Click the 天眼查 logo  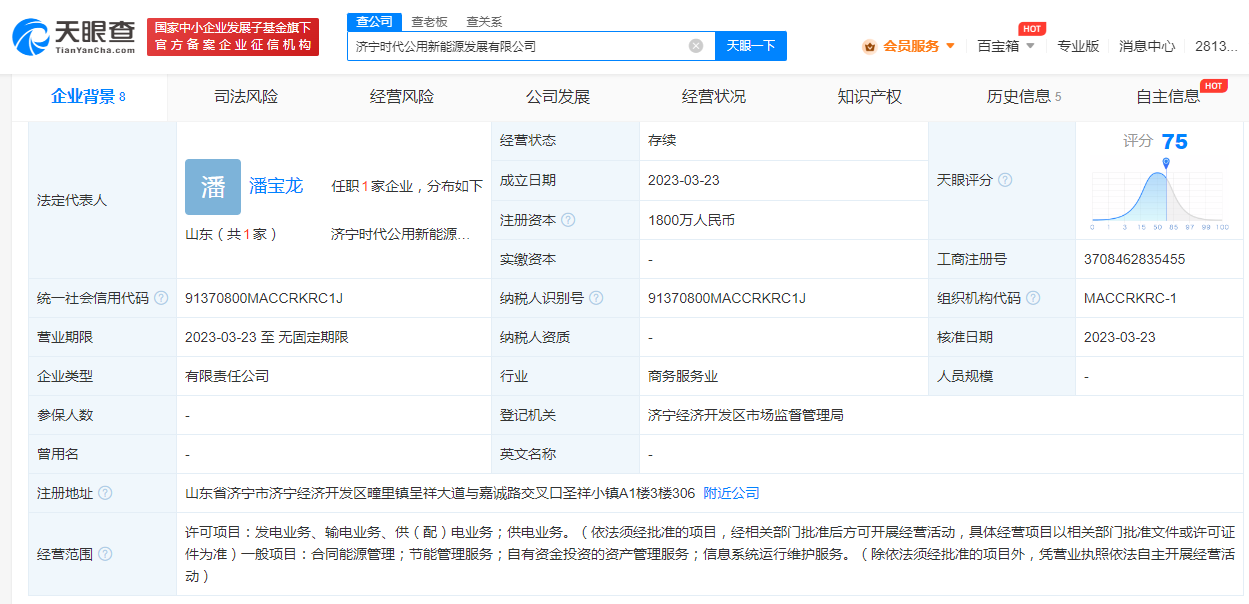[x=74, y=36]
